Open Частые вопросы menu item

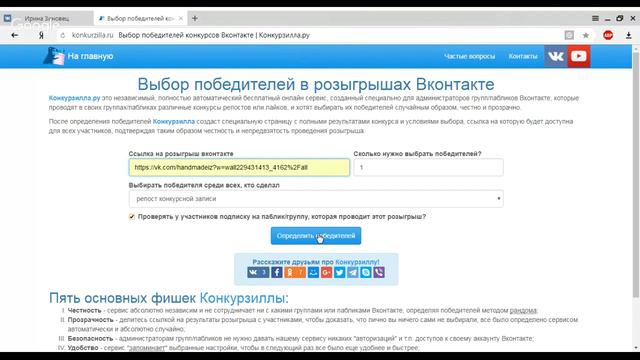469,56
